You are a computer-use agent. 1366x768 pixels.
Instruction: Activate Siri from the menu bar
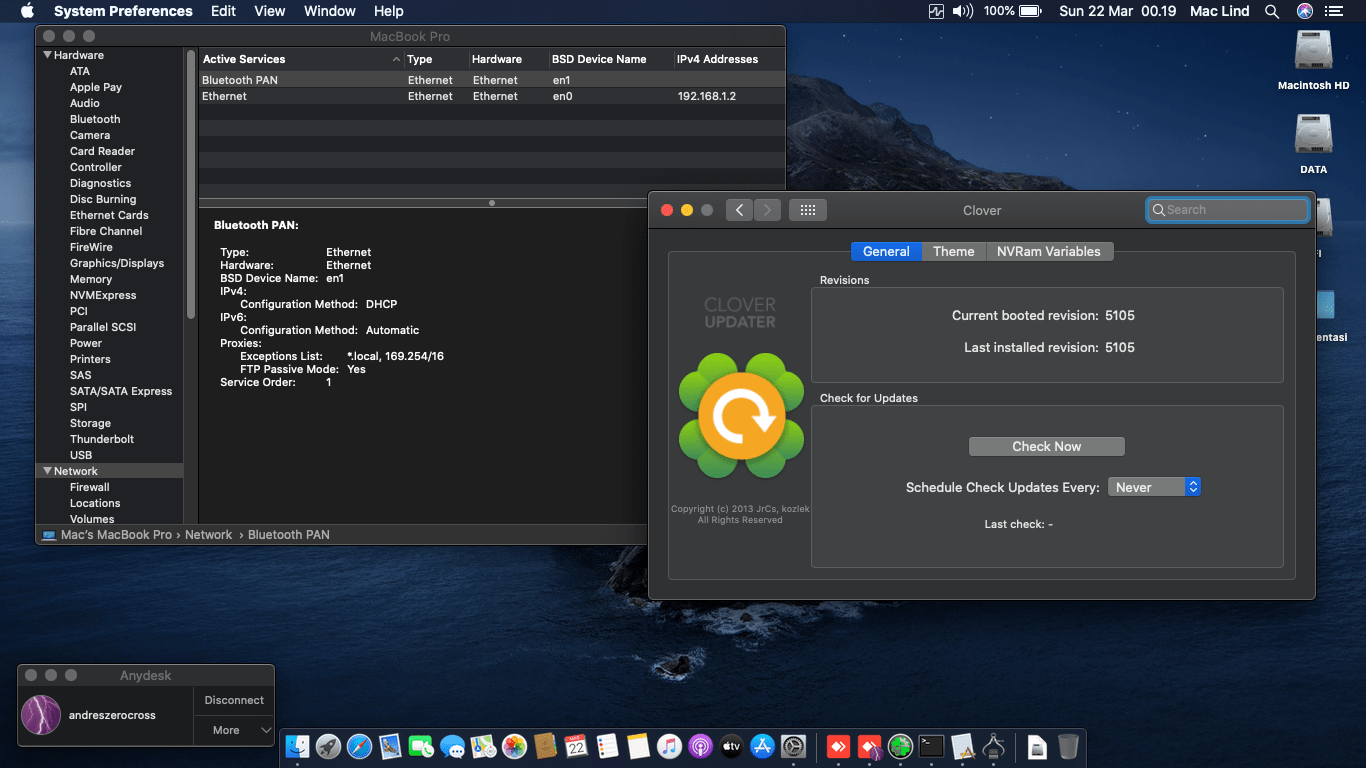(1304, 11)
